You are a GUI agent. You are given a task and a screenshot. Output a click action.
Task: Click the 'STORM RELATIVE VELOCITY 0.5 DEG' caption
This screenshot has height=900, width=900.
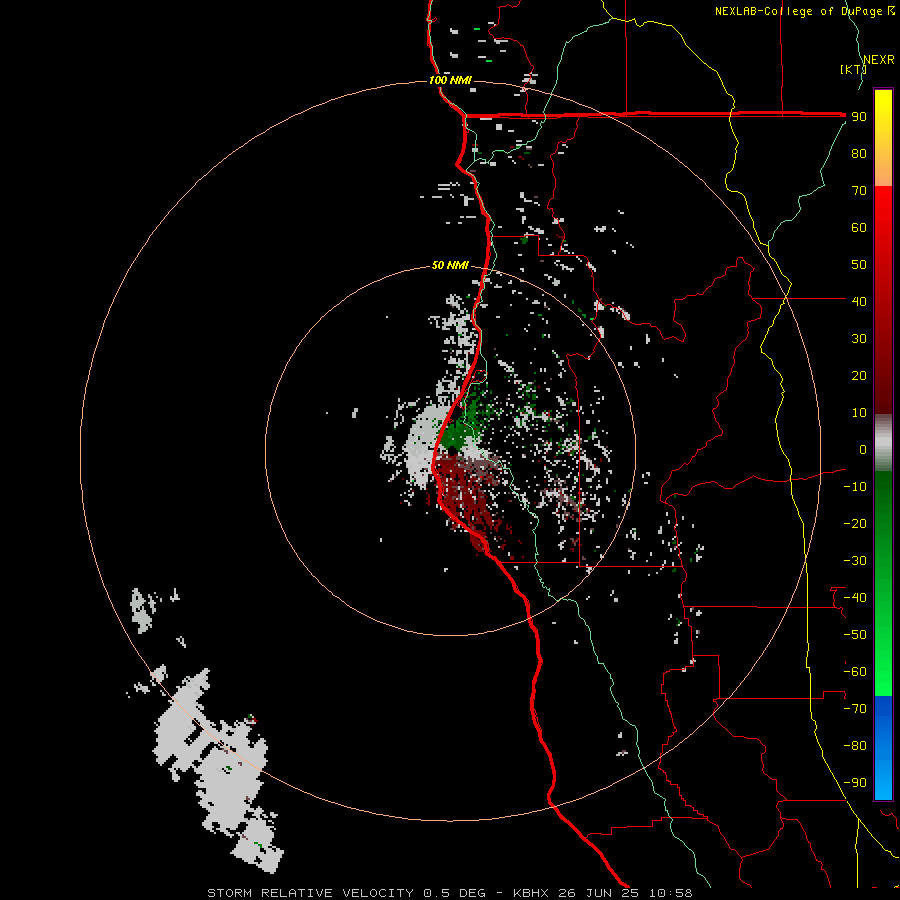[x=346, y=893]
